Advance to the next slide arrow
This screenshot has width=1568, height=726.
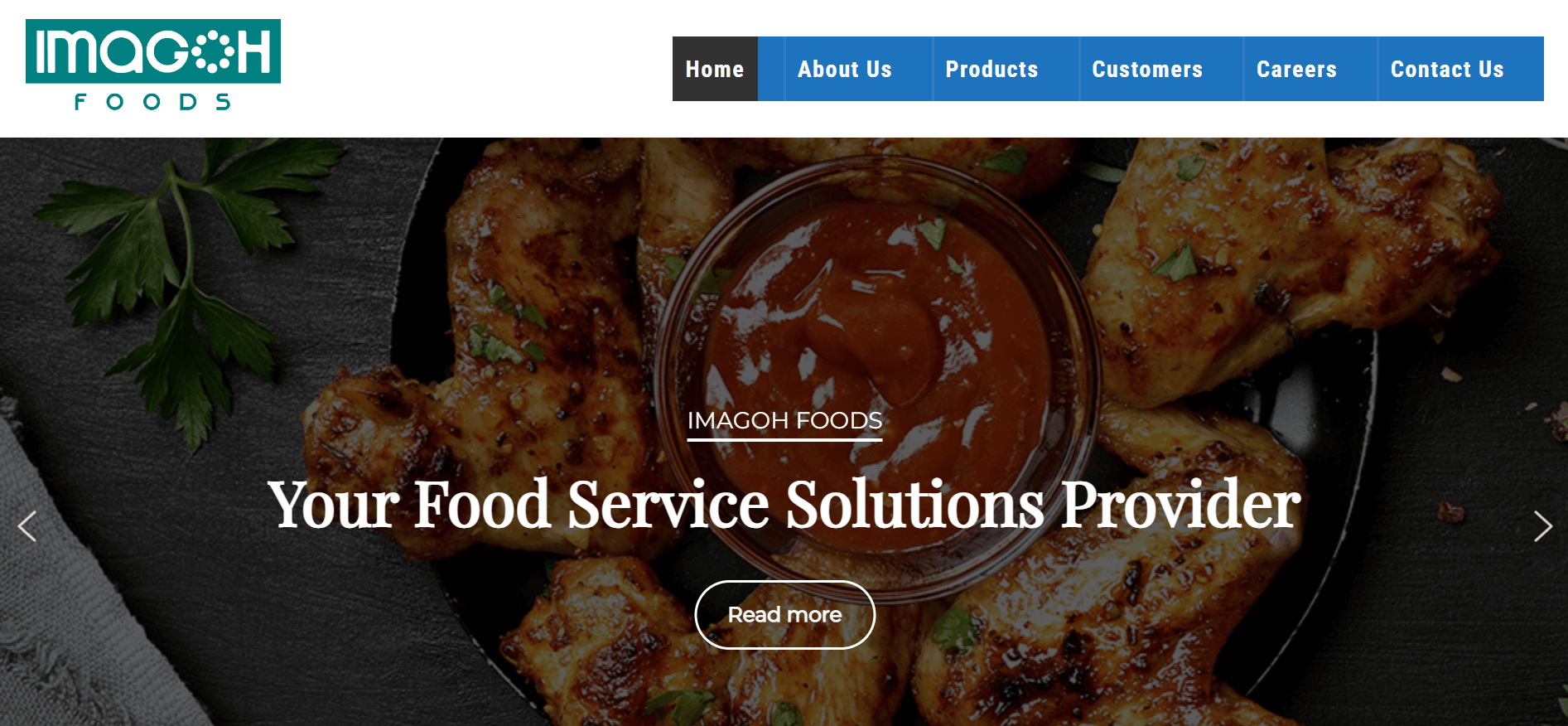point(1542,526)
